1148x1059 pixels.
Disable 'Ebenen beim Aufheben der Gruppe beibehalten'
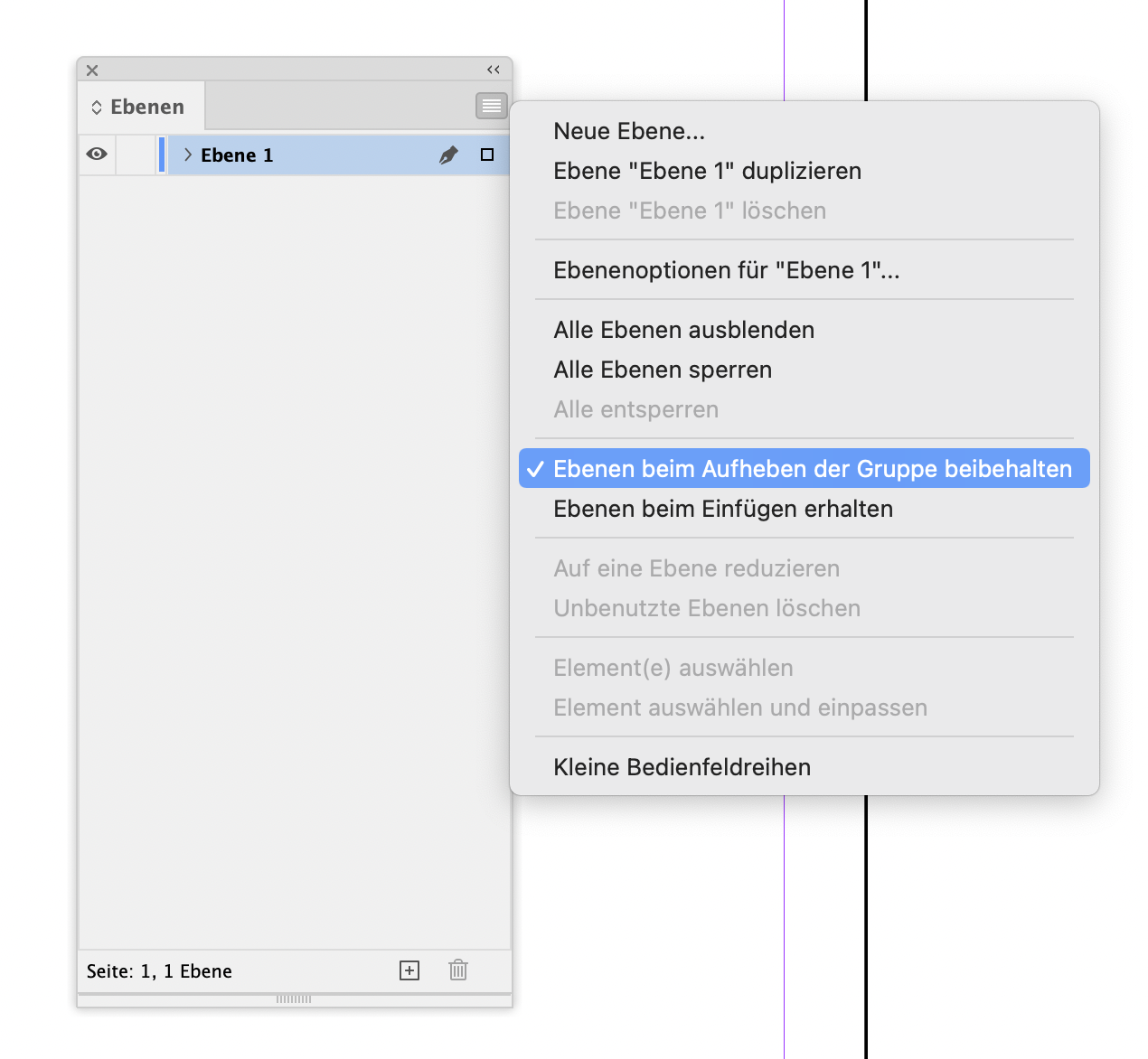pyautogui.click(x=804, y=468)
